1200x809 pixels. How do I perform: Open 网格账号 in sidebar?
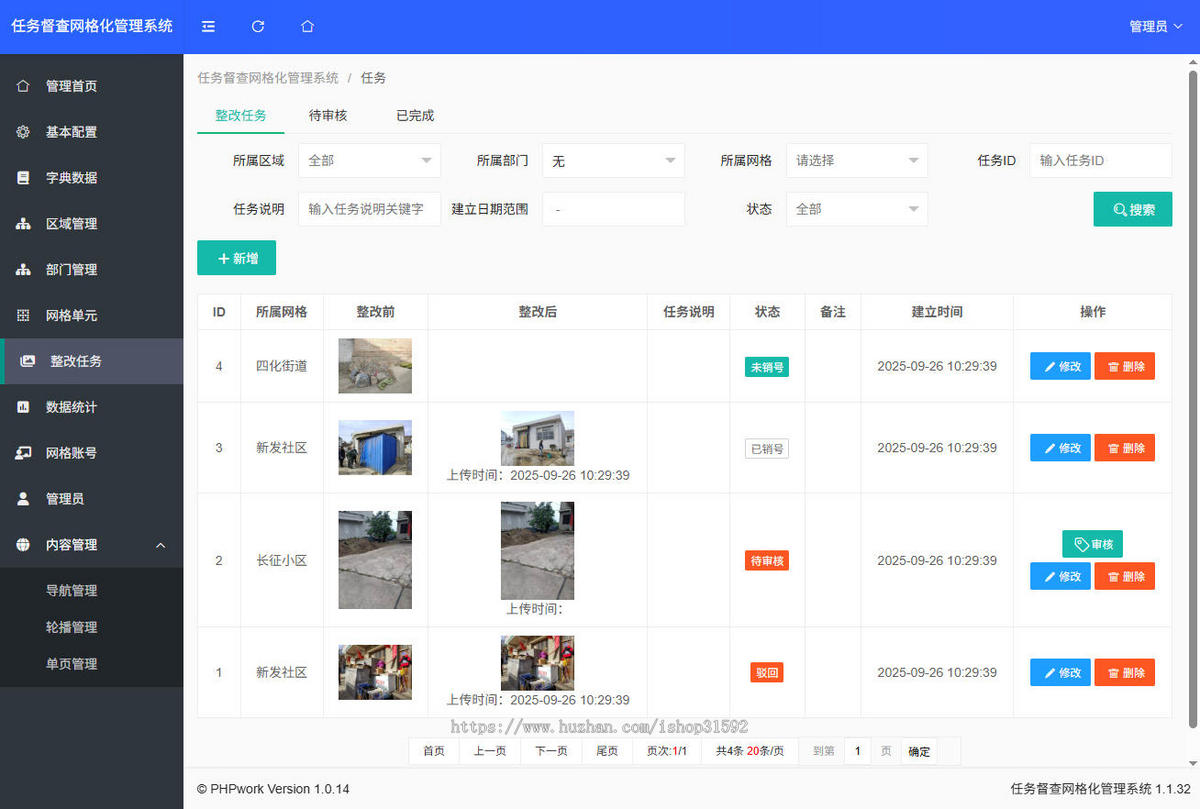(x=92, y=453)
